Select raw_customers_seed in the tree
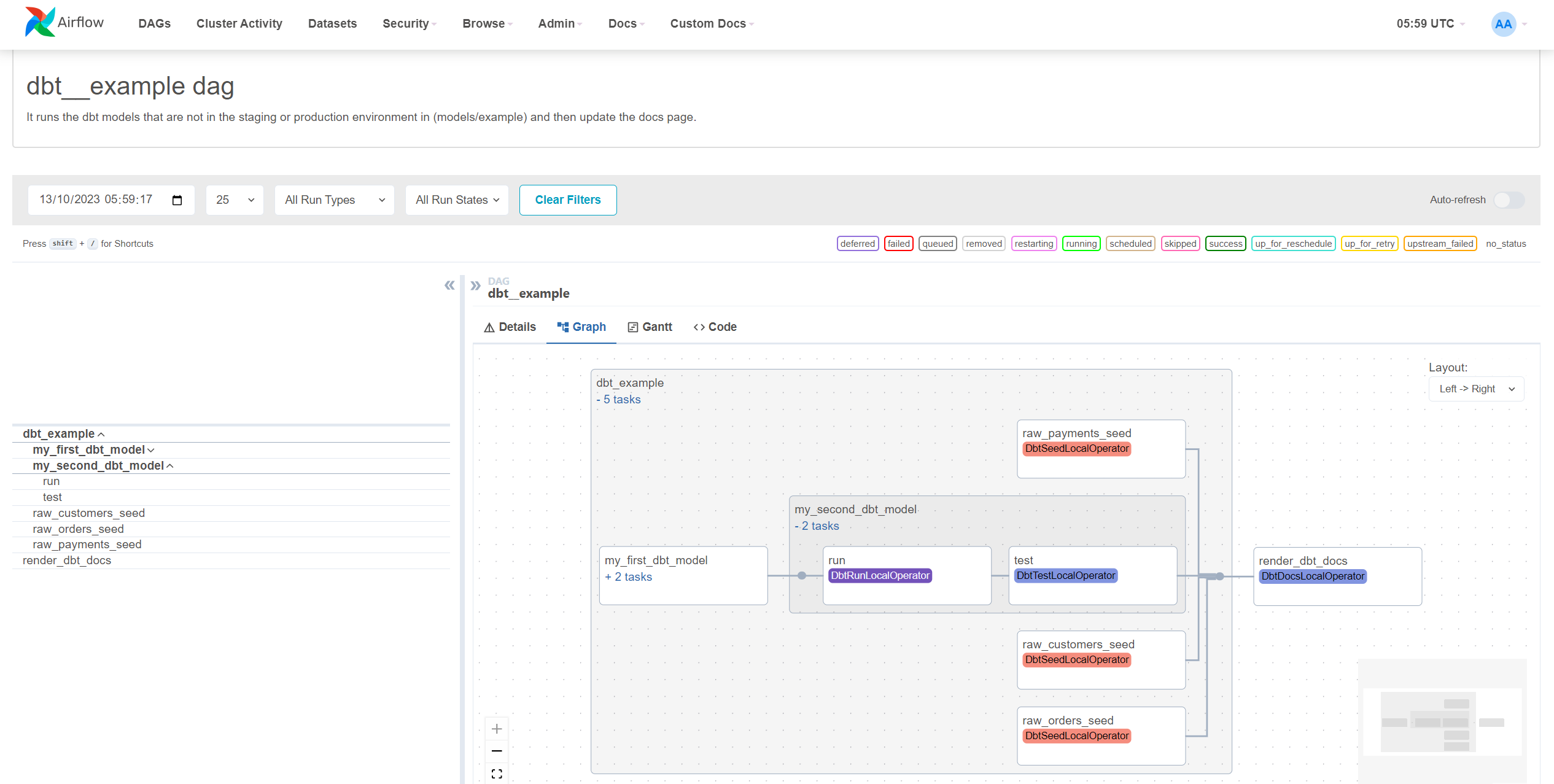This screenshot has width=1554, height=784. click(x=231, y=513)
